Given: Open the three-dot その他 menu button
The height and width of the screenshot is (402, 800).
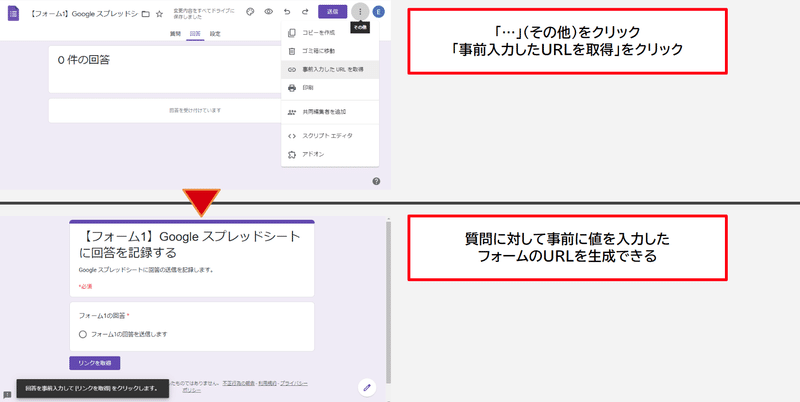Looking at the screenshot, I should [x=360, y=12].
